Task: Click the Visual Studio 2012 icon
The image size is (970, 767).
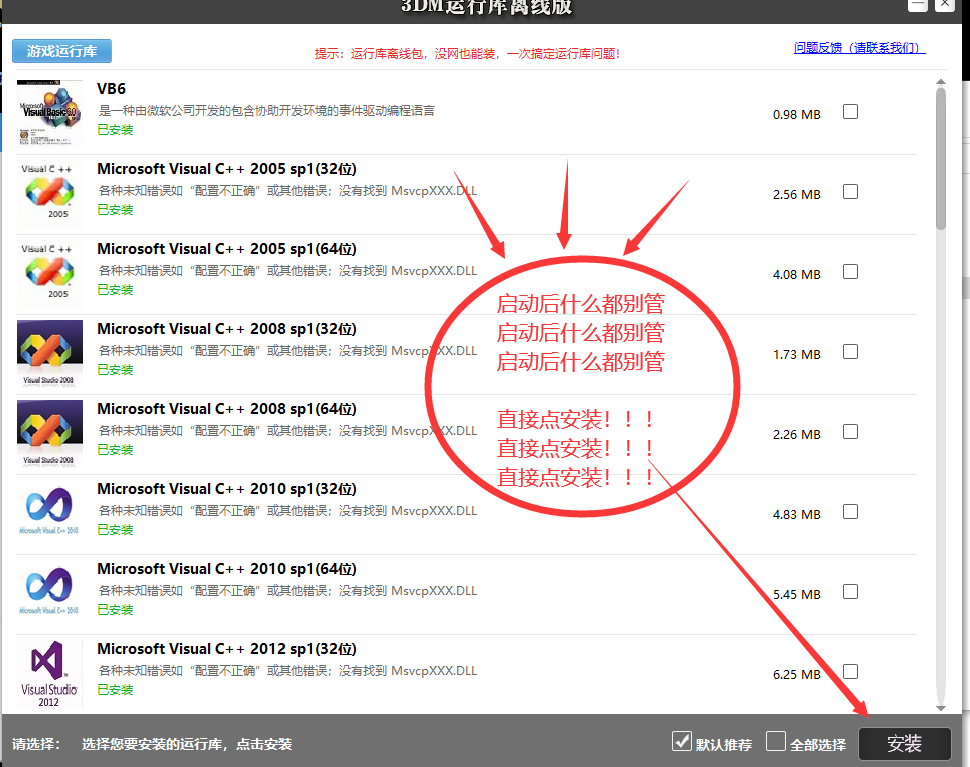Action: coord(47,670)
